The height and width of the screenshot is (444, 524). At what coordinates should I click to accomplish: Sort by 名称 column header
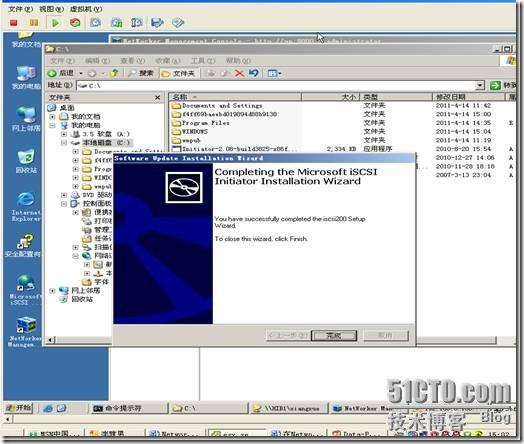pos(236,97)
